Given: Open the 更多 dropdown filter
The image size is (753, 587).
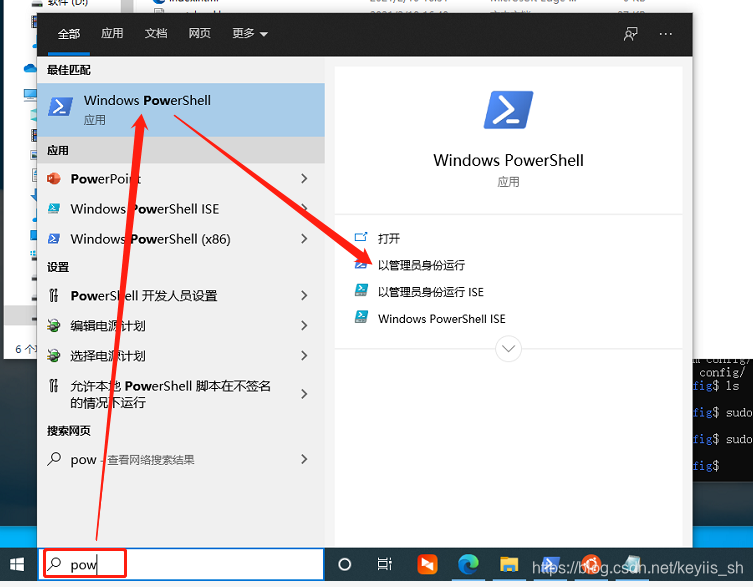Looking at the screenshot, I should pyautogui.click(x=250, y=34).
